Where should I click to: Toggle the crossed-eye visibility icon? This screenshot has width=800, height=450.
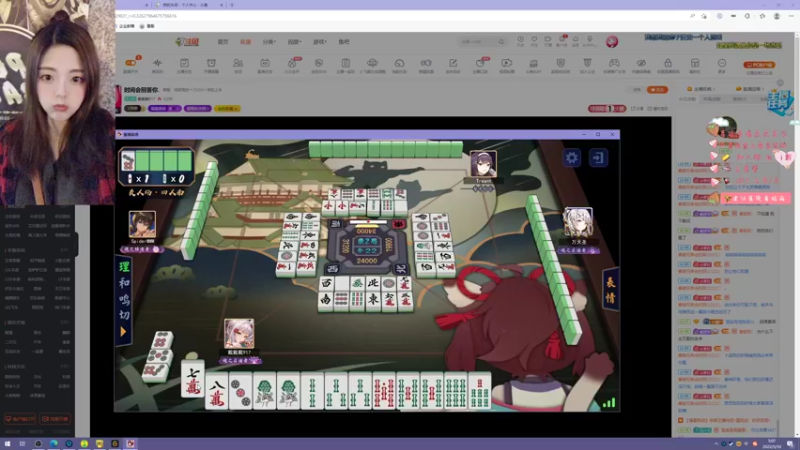[x=641, y=63]
